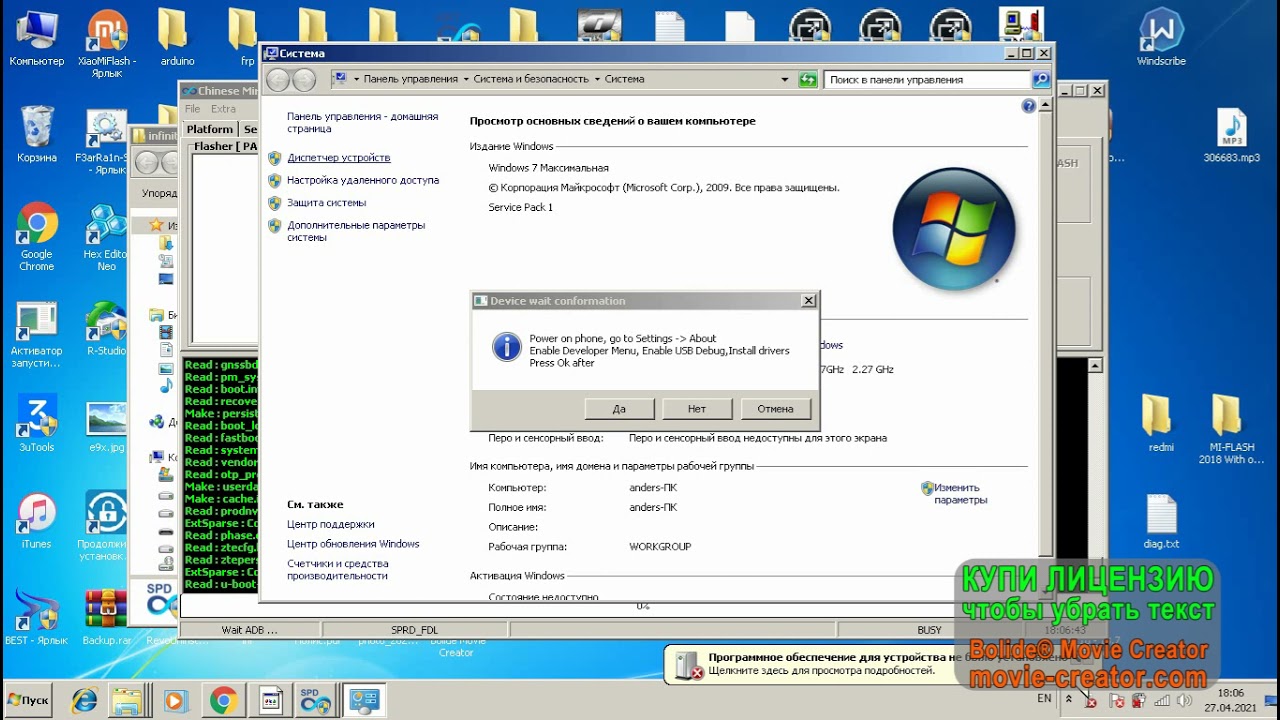The image size is (1280, 720).
Task: Open Google Chrome from taskbar
Action: pos(223,701)
